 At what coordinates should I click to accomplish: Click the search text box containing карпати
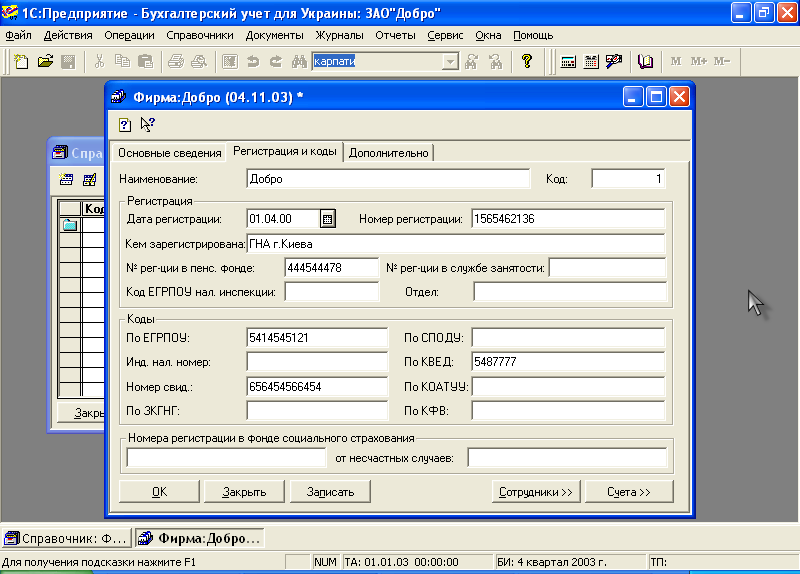(378, 62)
